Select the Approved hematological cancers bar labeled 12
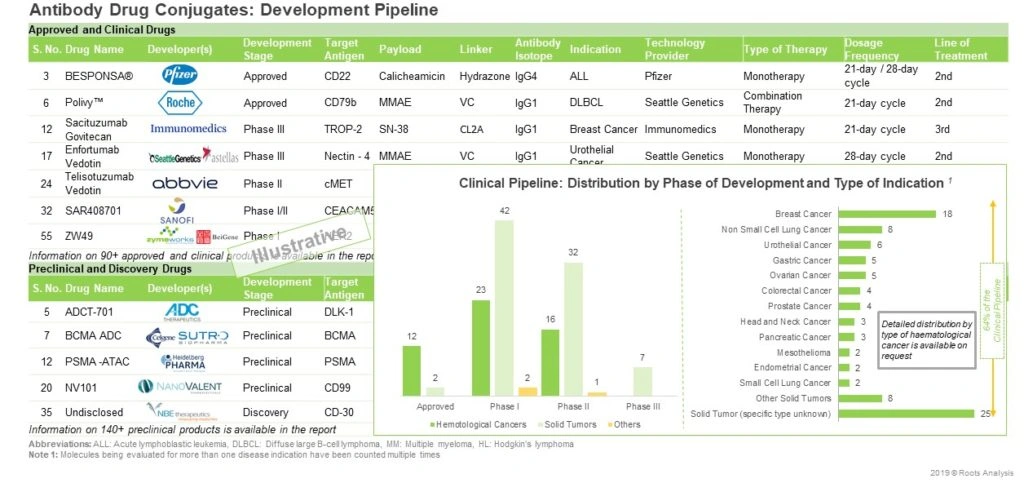This screenshot has width=1024, height=492. pyautogui.click(x=411, y=370)
